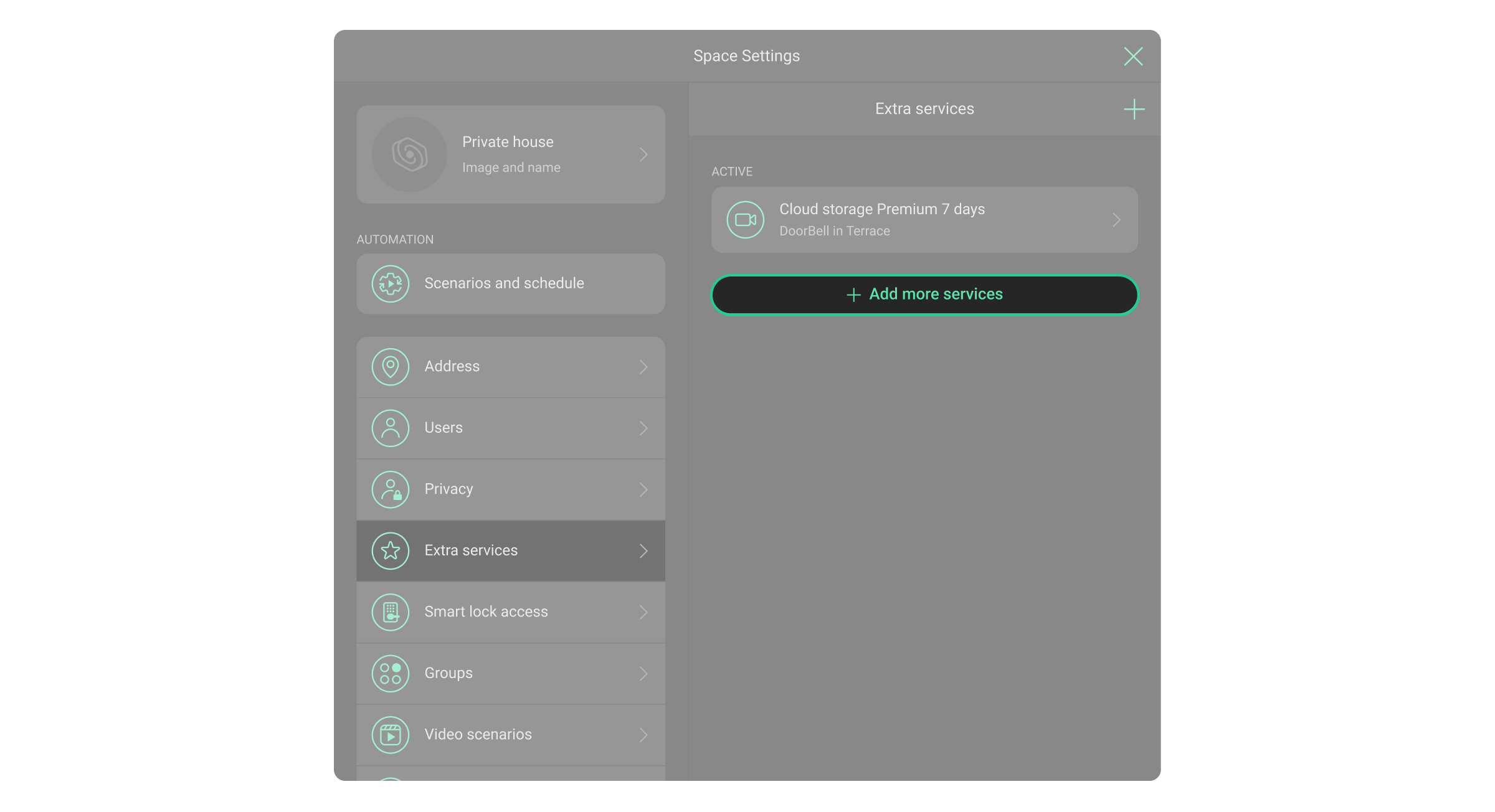Expand the Address row chevron

click(x=643, y=367)
